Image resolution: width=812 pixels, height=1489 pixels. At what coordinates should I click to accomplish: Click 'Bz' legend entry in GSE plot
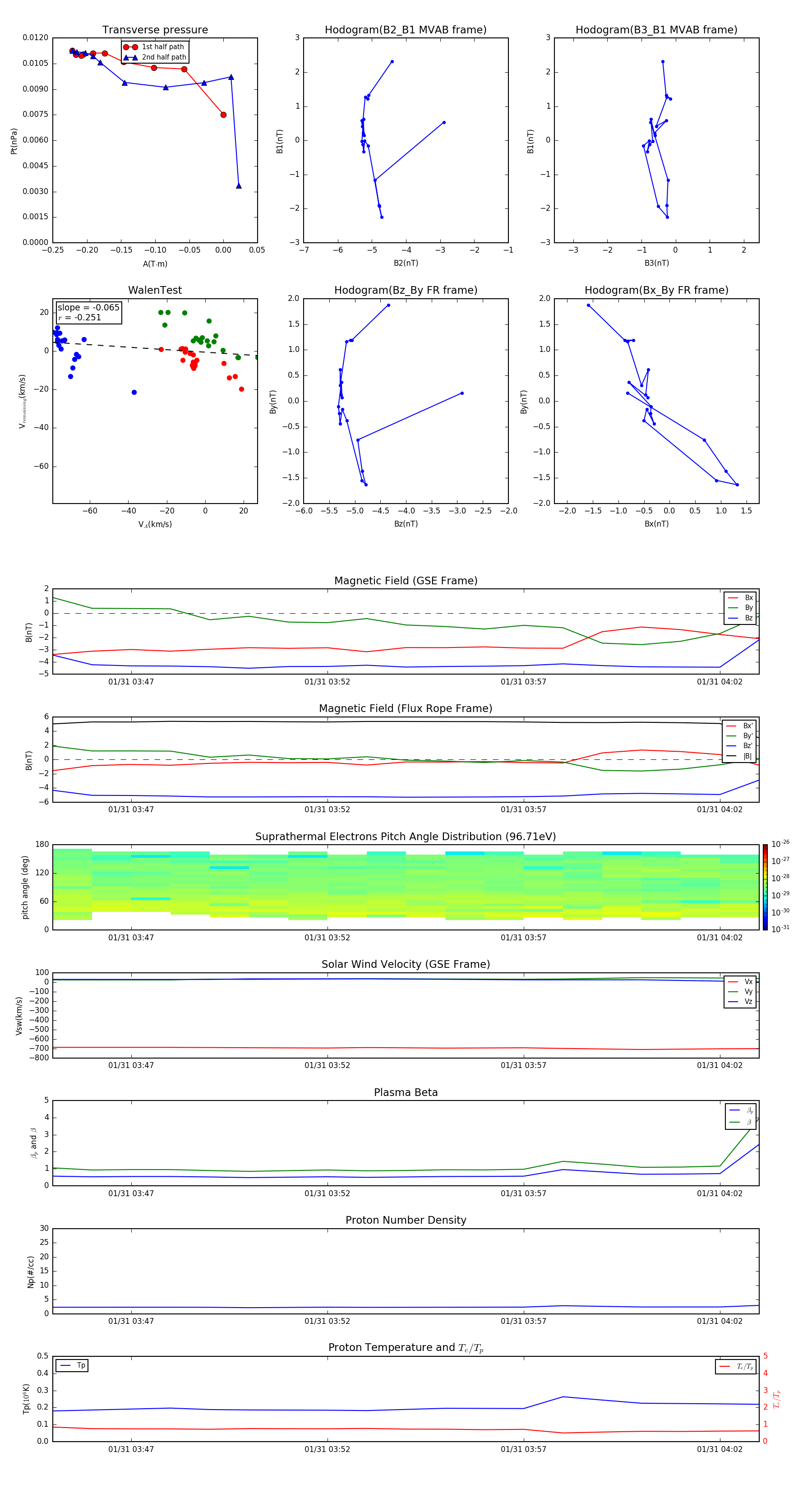[740, 618]
